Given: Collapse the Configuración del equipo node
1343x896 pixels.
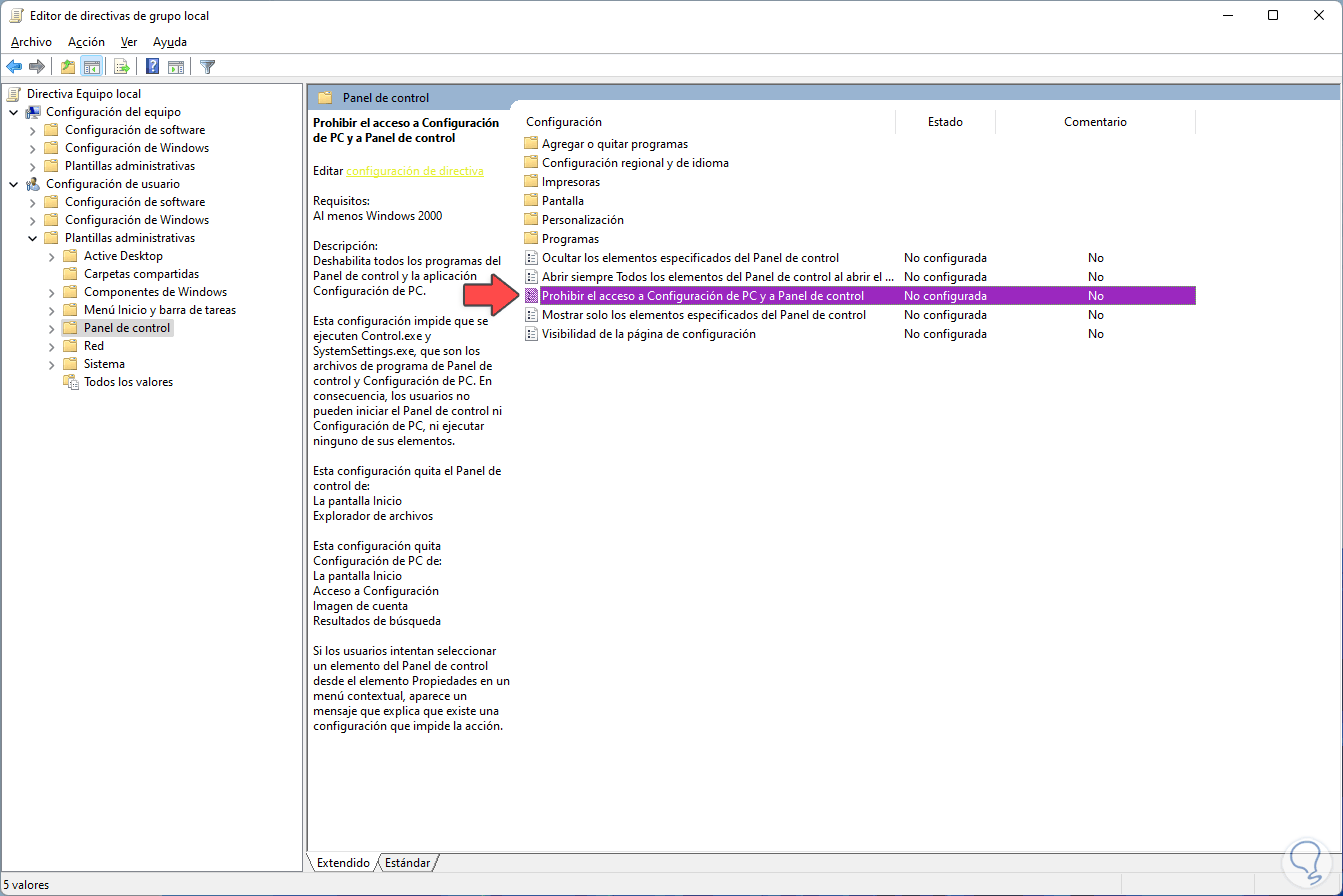Looking at the screenshot, I should tap(14, 112).
